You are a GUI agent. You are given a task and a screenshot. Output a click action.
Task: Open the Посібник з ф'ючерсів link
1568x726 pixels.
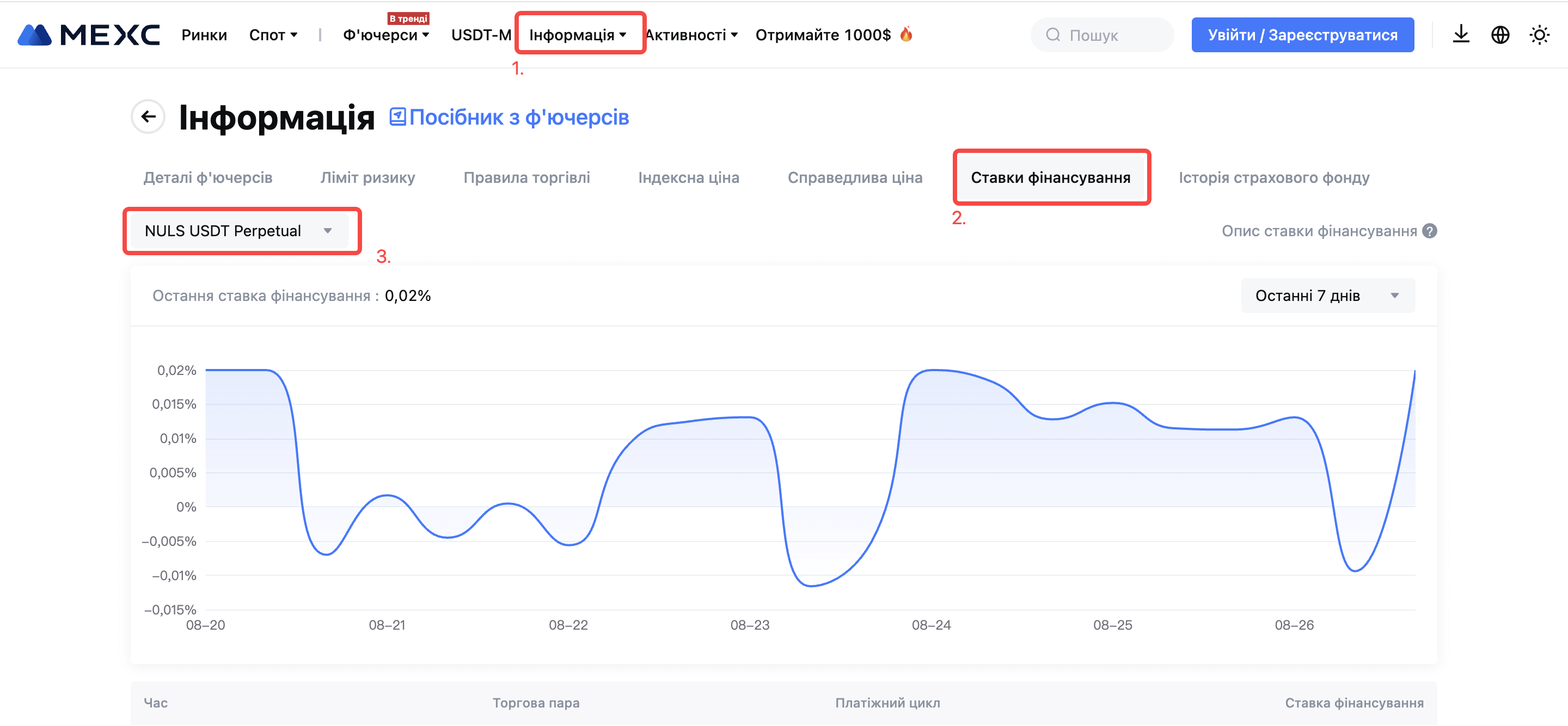(x=519, y=117)
